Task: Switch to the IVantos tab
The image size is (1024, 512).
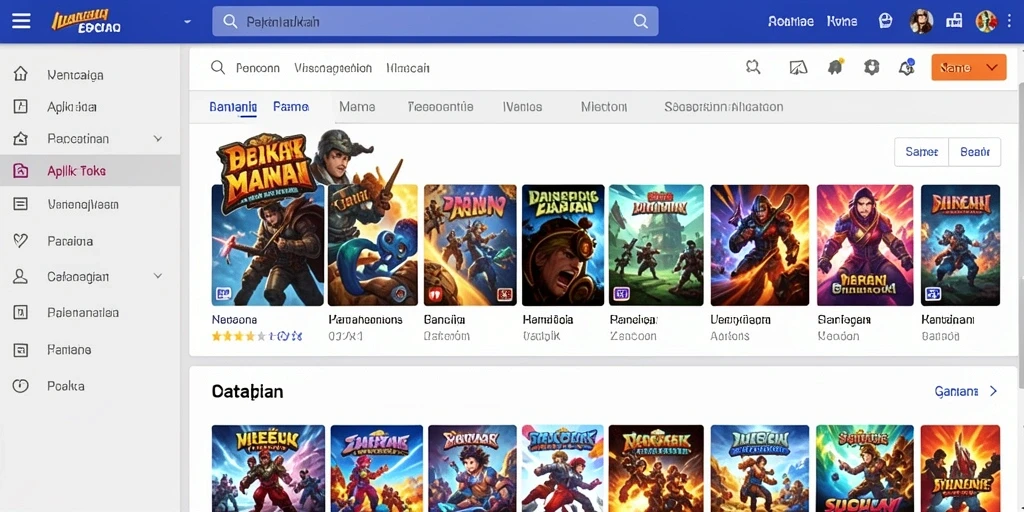Action: [x=522, y=106]
